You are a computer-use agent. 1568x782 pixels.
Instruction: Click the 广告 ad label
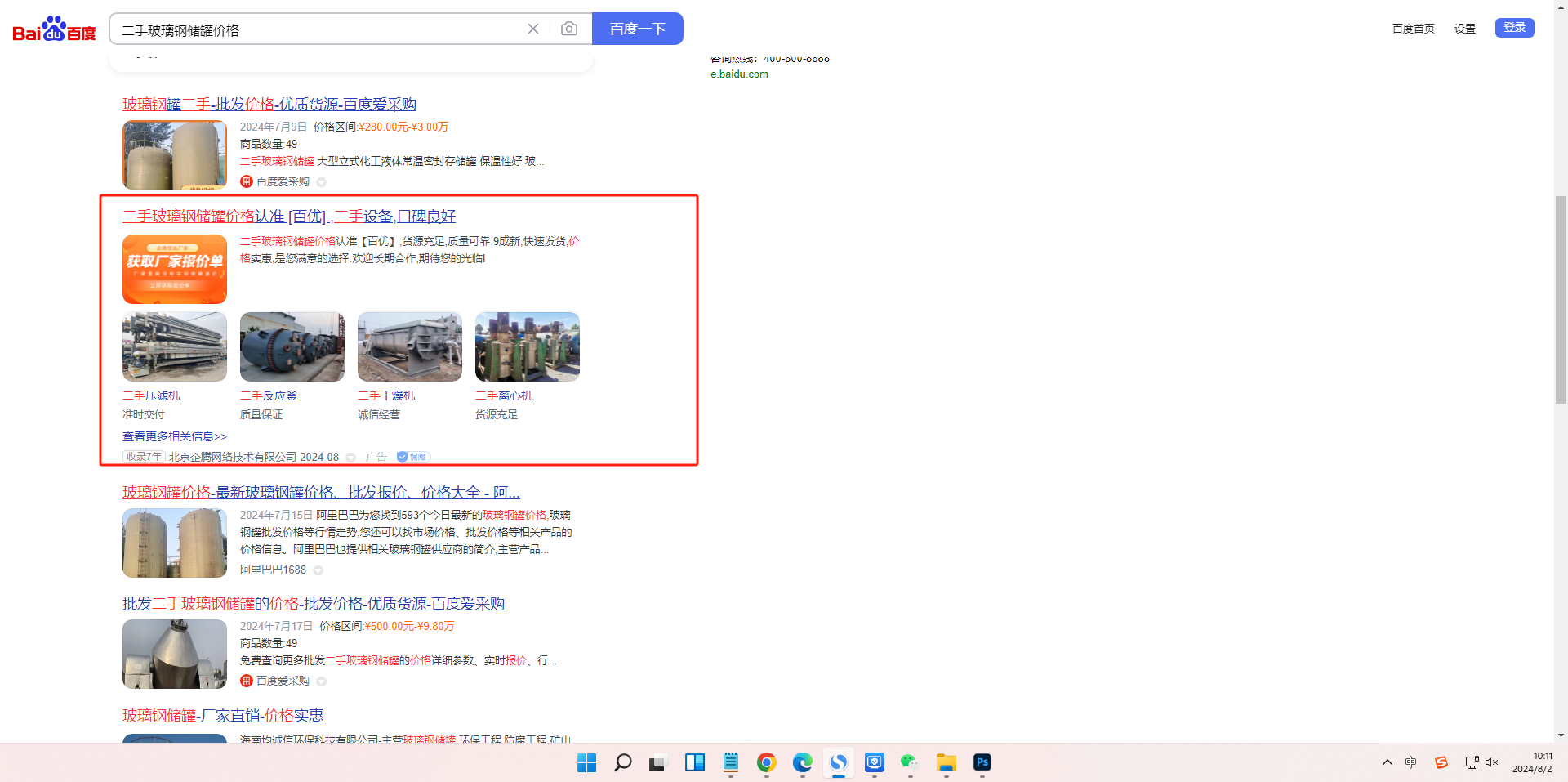(376, 457)
